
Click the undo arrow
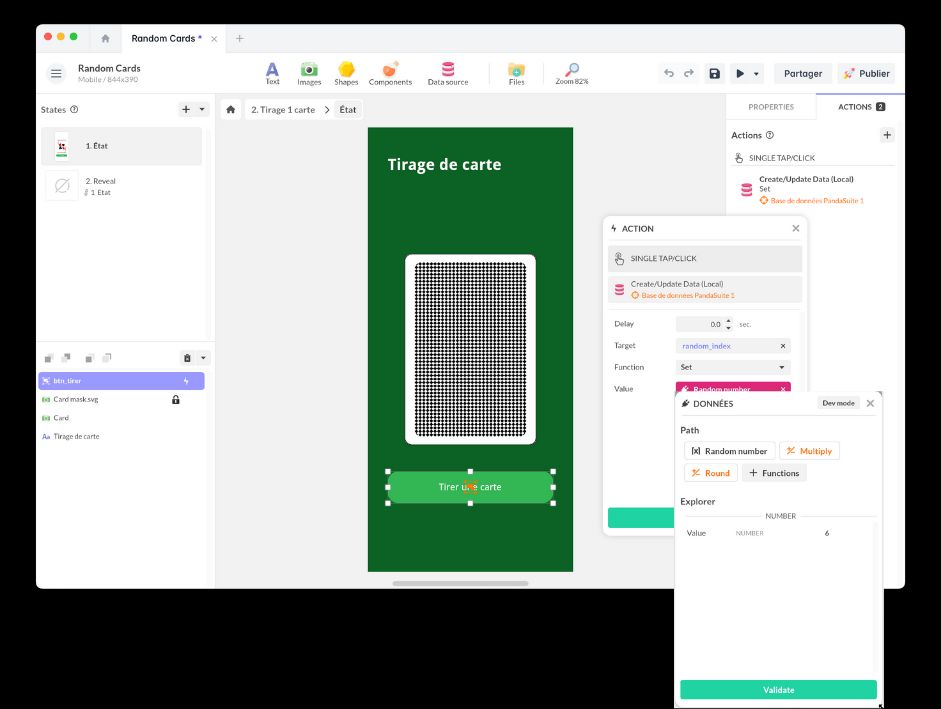point(669,73)
